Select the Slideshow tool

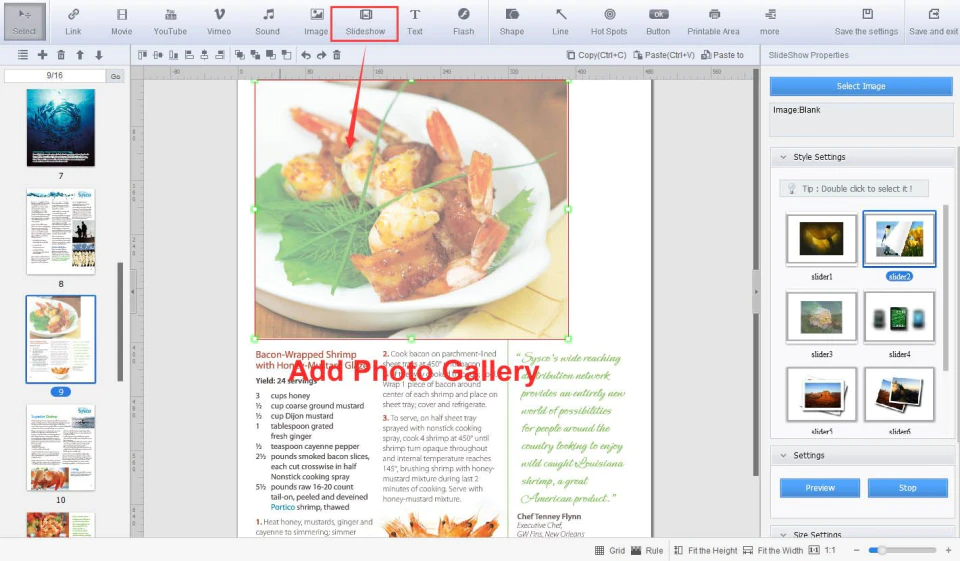coord(365,22)
